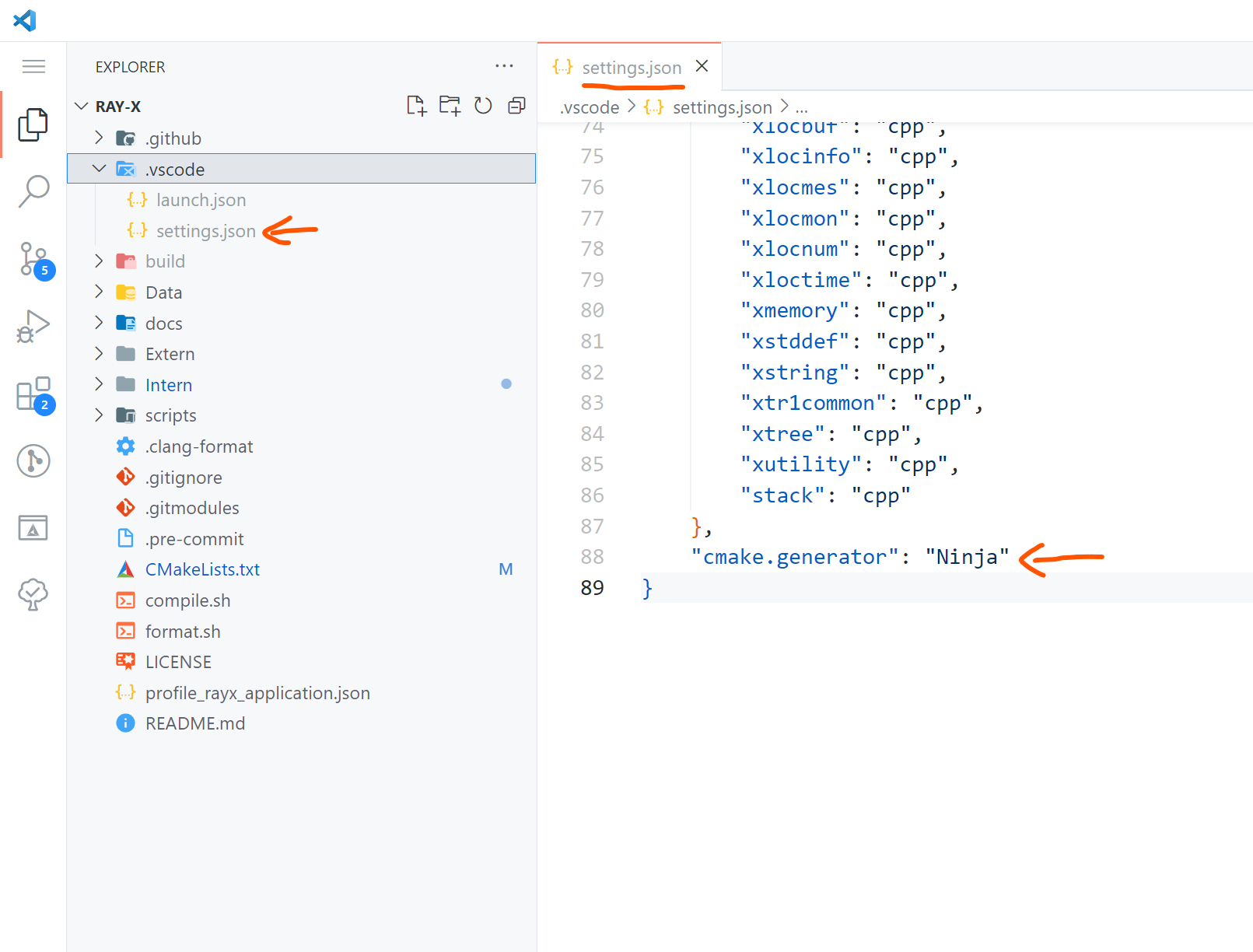The height and width of the screenshot is (952, 1253).
Task: Open launch.json in the file tree
Action: (x=201, y=200)
